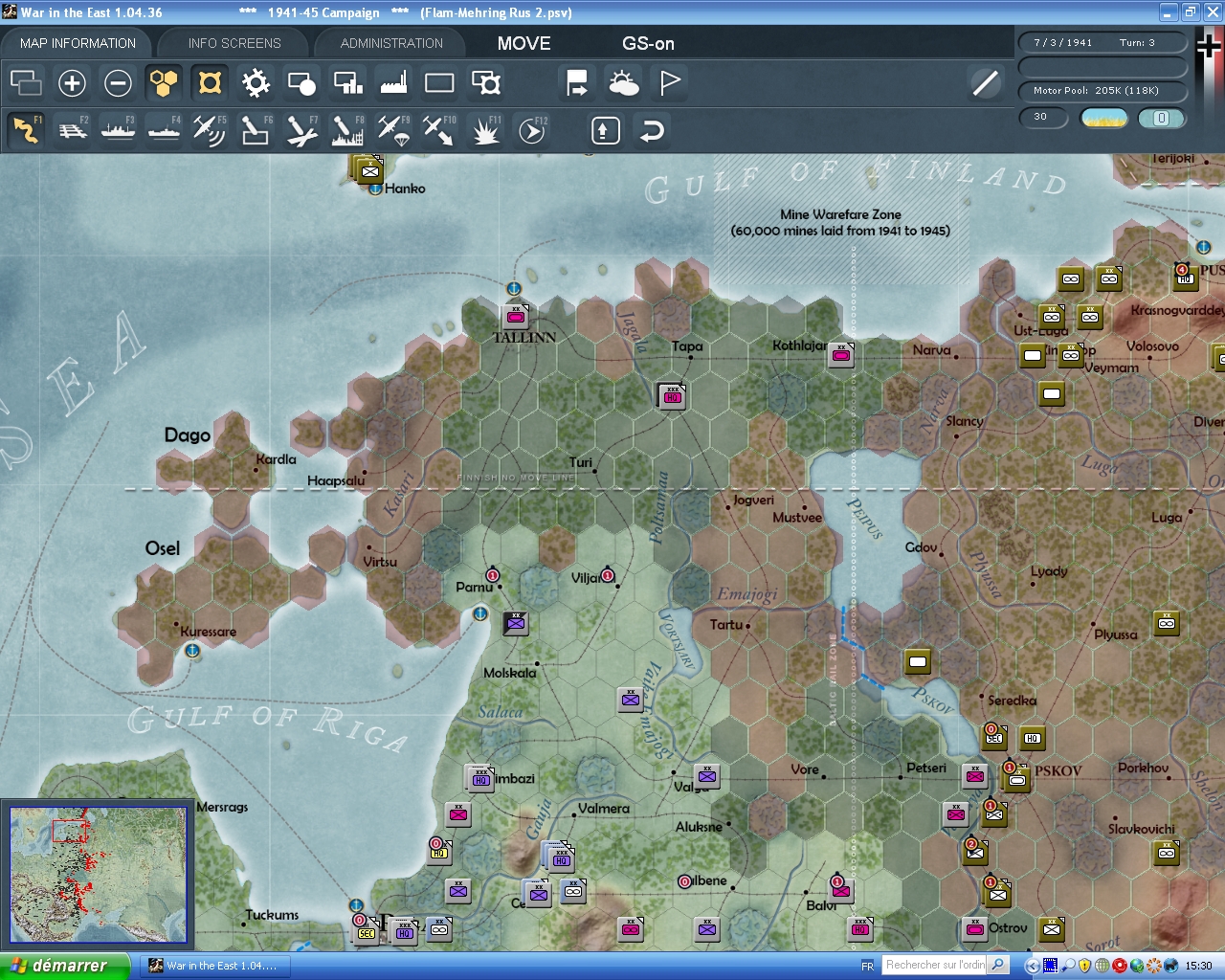Click the FR language indicator
Screen dimensions: 1225x980
[x=867, y=966]
